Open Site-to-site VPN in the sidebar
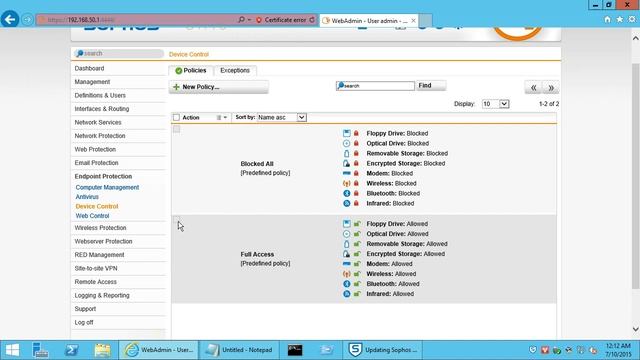Screen dimensions: 640x360 [96, 268]
